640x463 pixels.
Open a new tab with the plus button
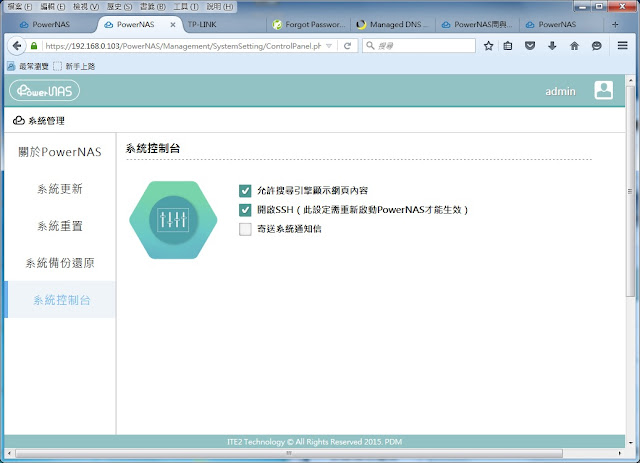[615, 24]
